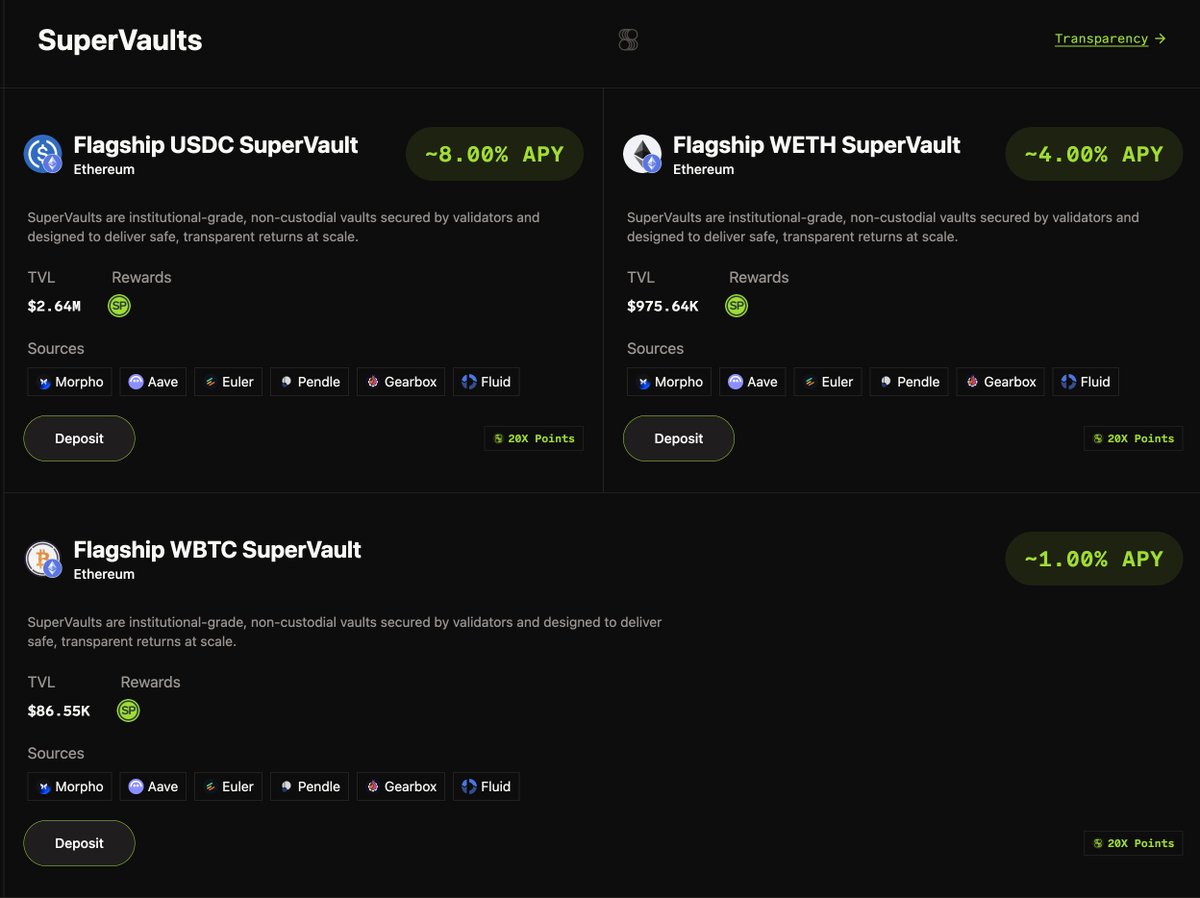Screen dimensions: 1200x898
Task: Select the Aave source in WETH vault
Action: coord(752,382)
